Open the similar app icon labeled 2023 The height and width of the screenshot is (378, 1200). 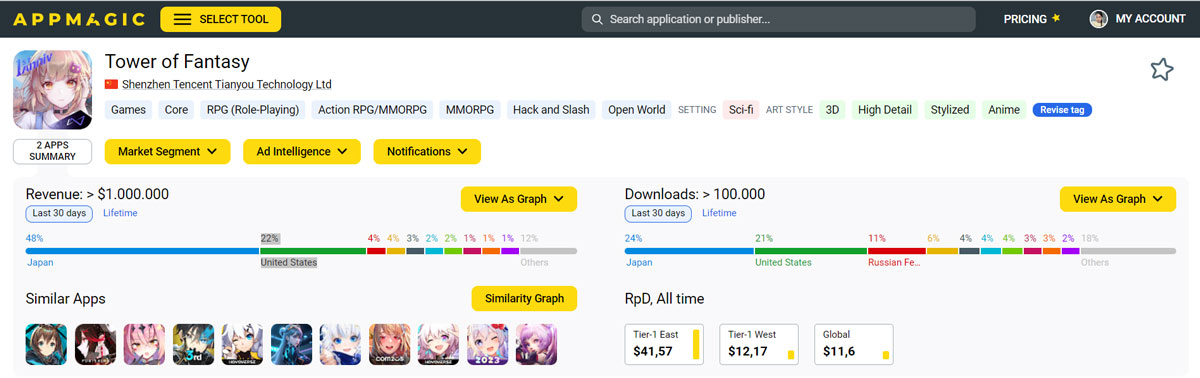[x=487, y=344]
